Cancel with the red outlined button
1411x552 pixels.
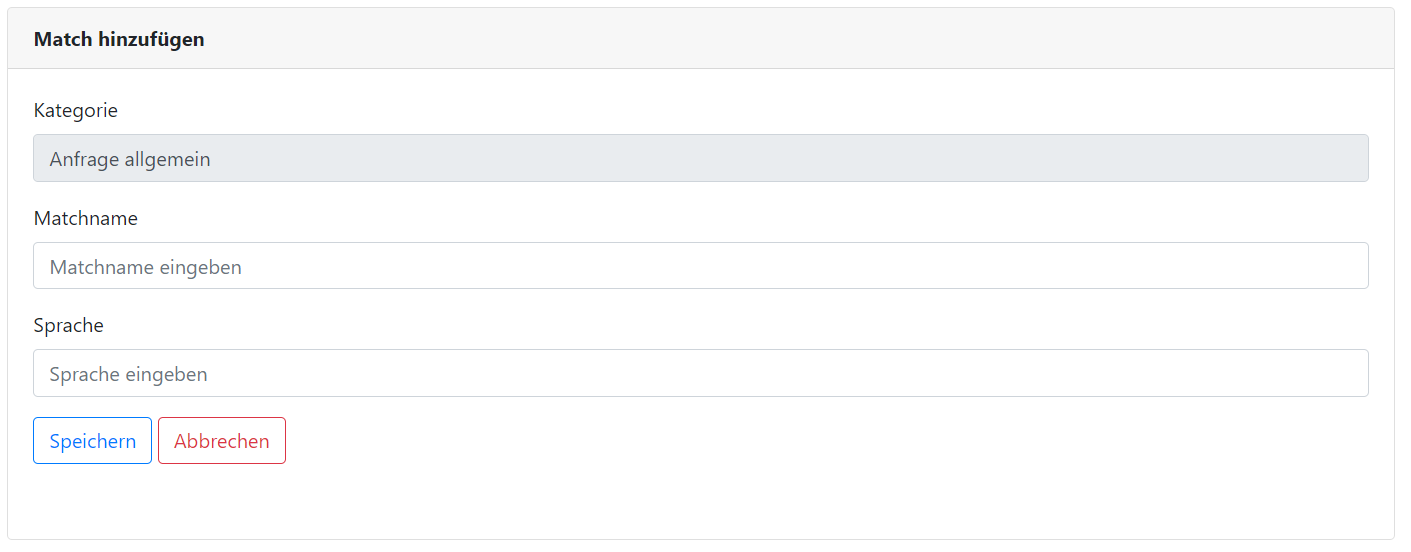[221, 441]
